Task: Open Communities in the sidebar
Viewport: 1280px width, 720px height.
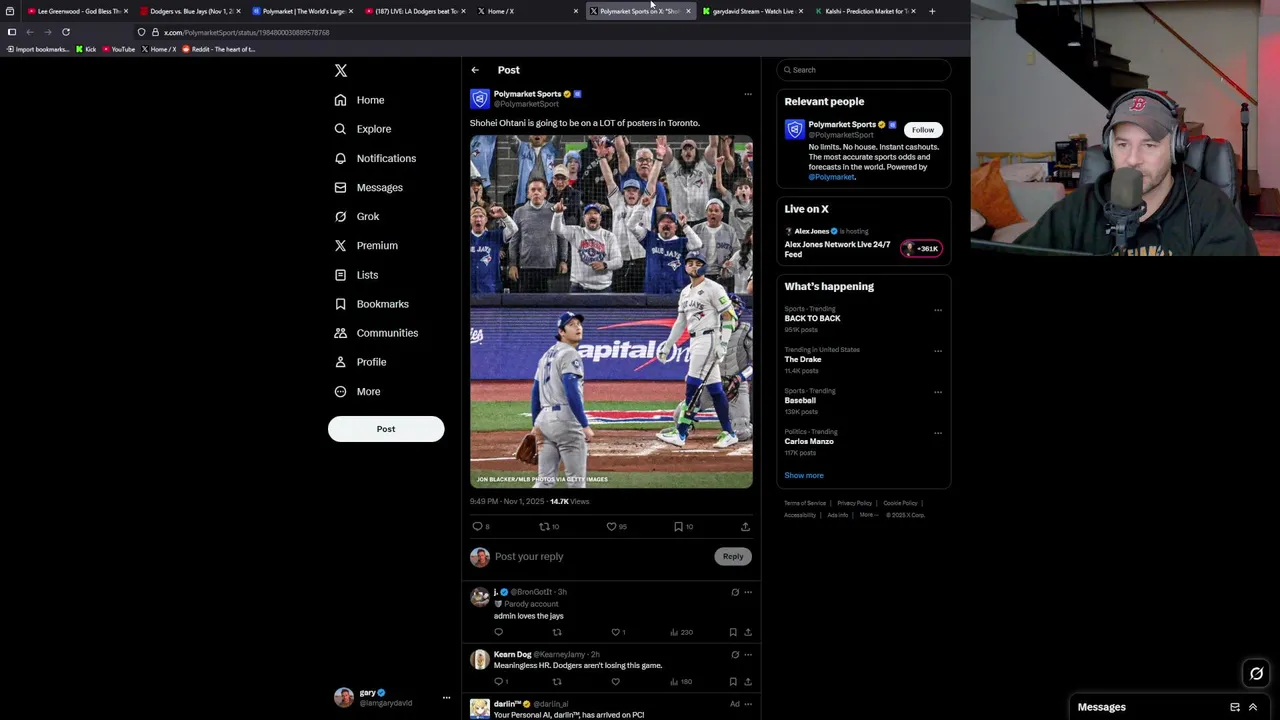Action: point(376,333)
